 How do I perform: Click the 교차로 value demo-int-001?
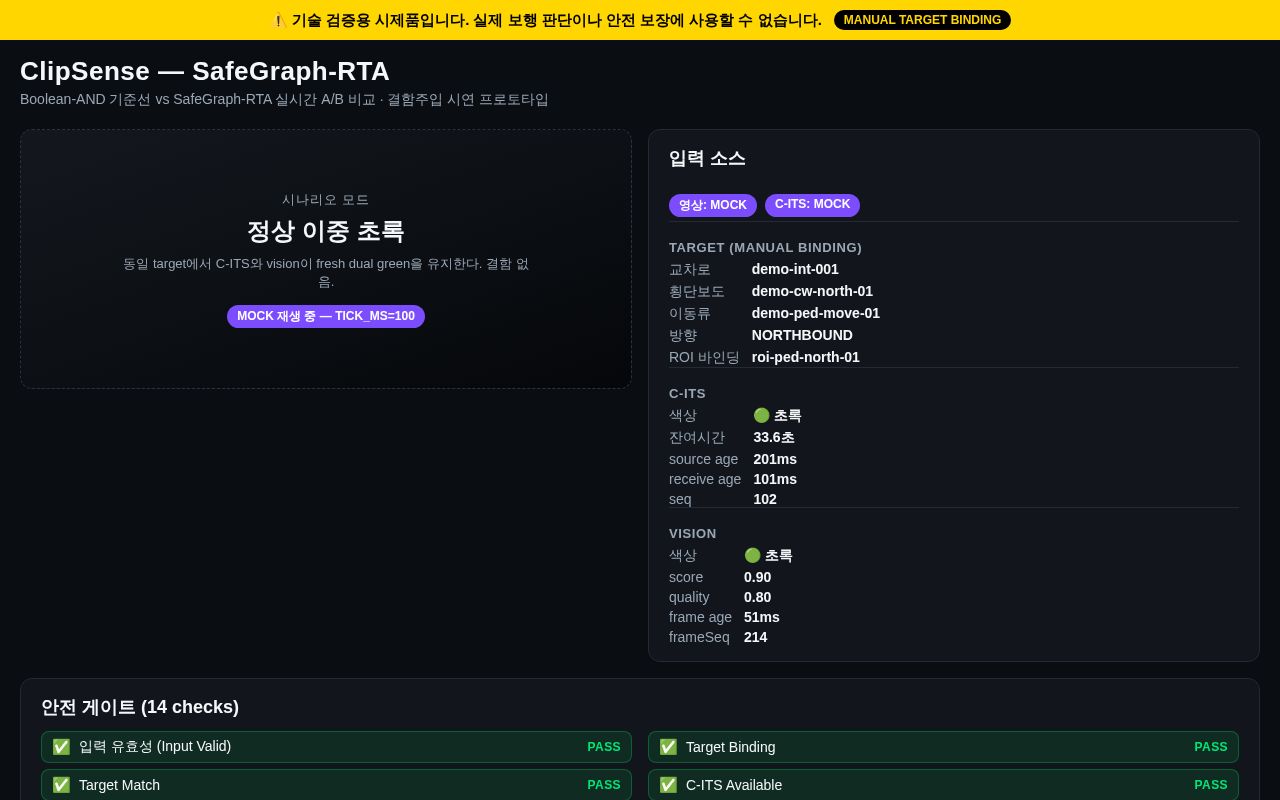coord(795,269)
